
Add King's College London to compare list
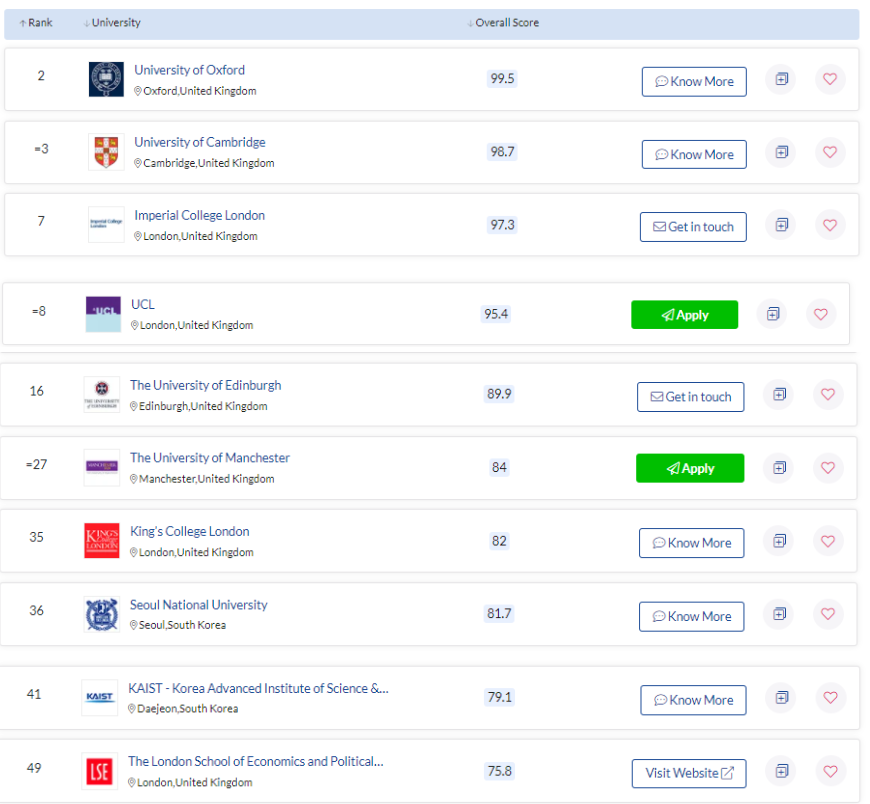click(779, 541)
